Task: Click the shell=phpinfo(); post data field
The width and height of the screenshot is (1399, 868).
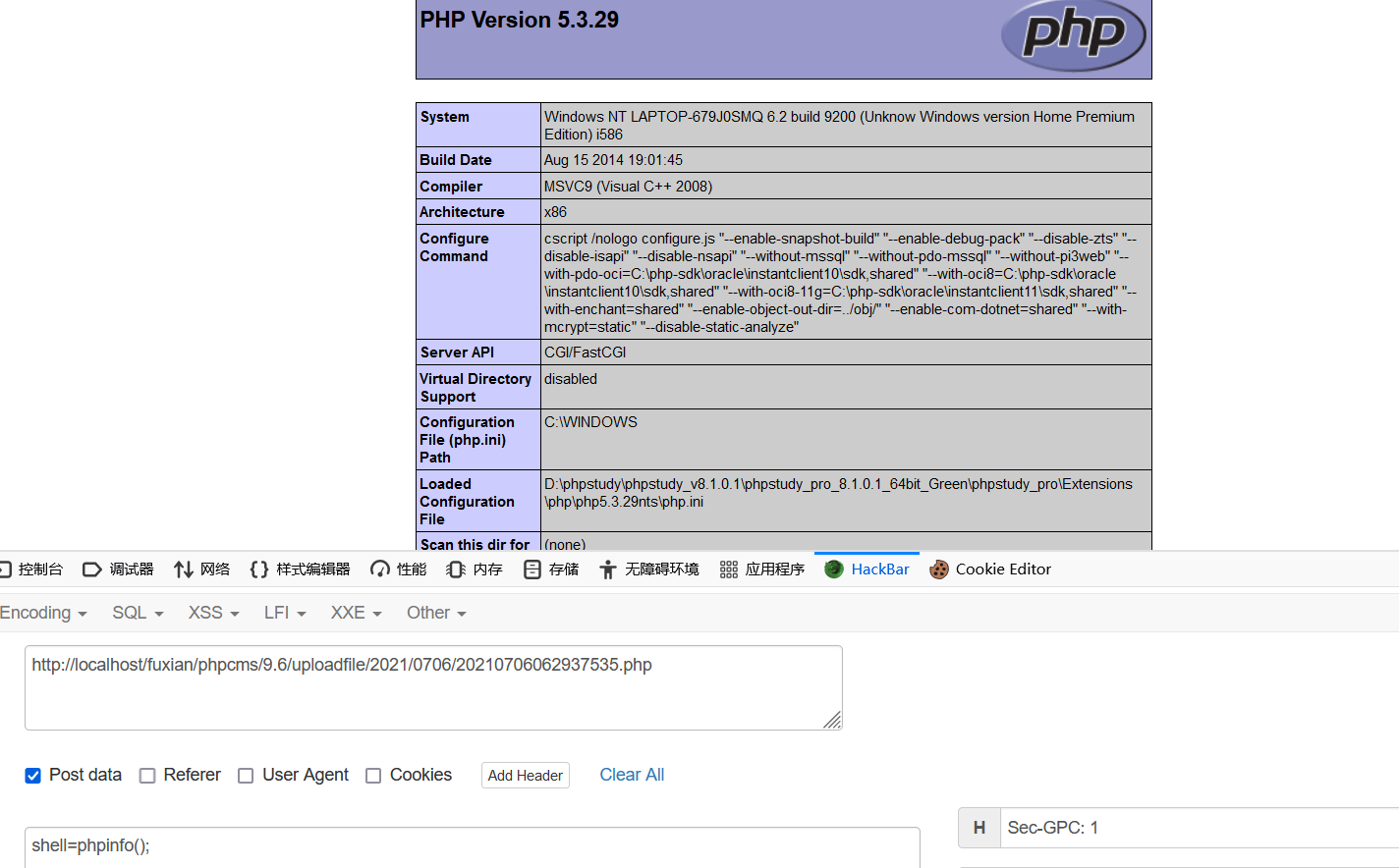Action: tap(472, 846)
